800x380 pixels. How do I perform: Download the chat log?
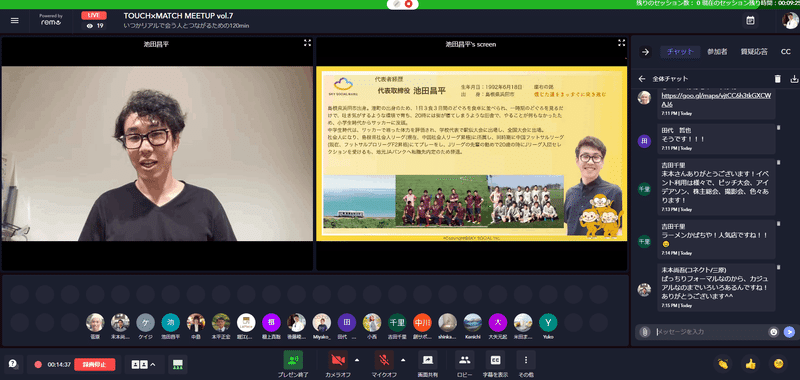[794, 79]
